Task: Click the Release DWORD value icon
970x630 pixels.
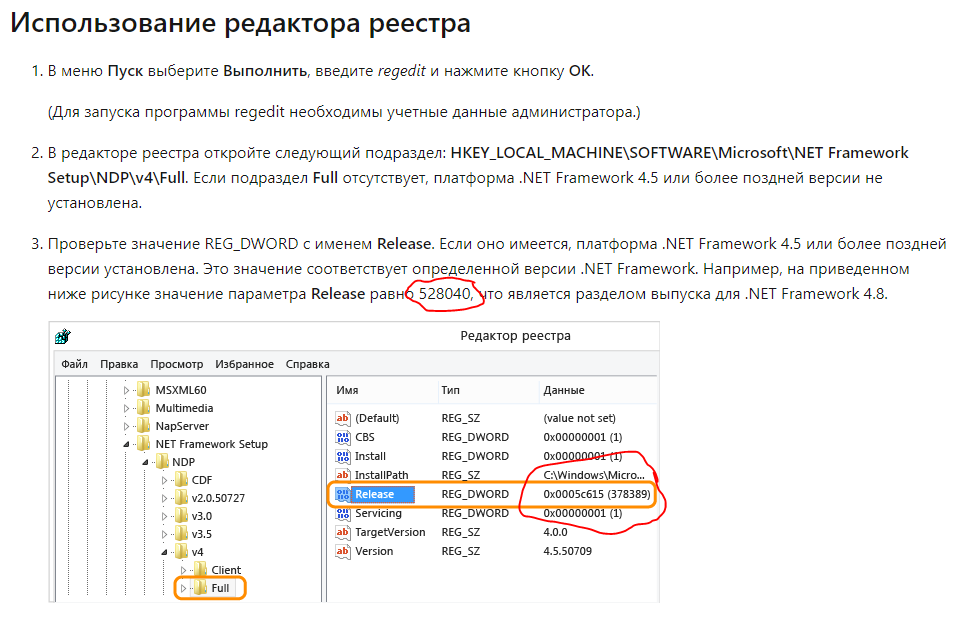Action: click(343, 494)
